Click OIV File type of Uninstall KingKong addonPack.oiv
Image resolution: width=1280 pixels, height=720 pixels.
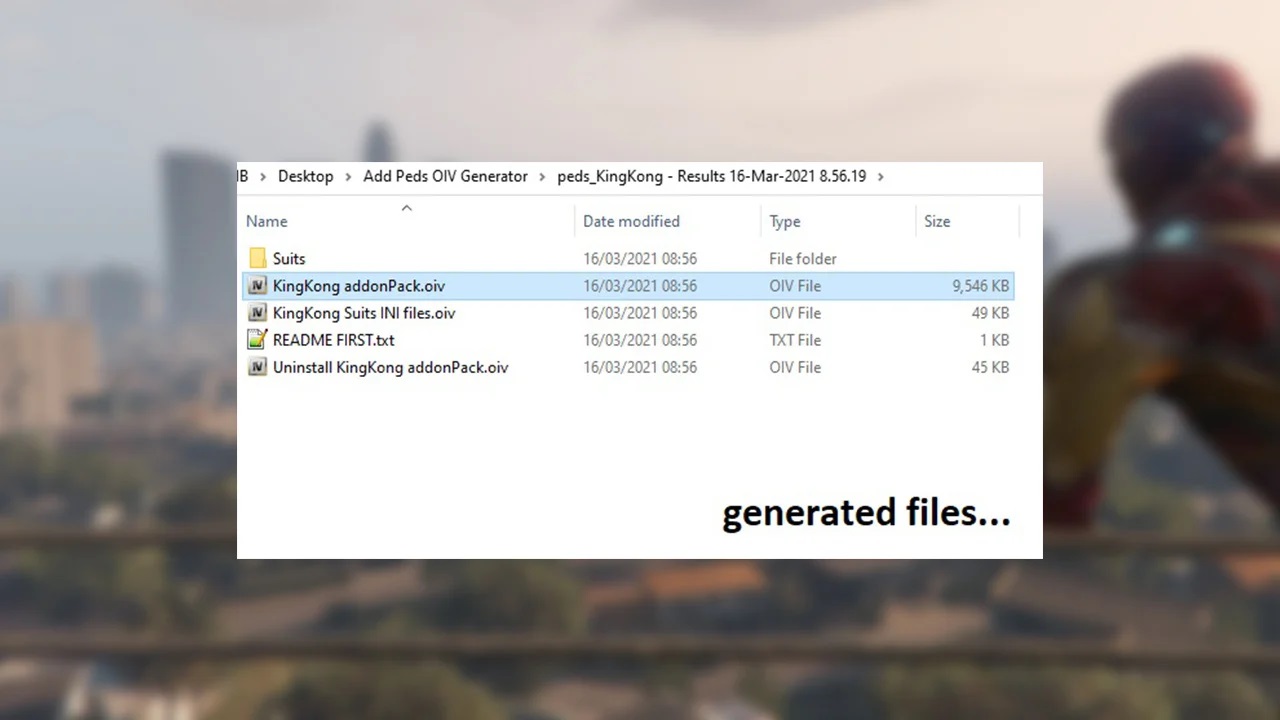(x=795, y=367)
